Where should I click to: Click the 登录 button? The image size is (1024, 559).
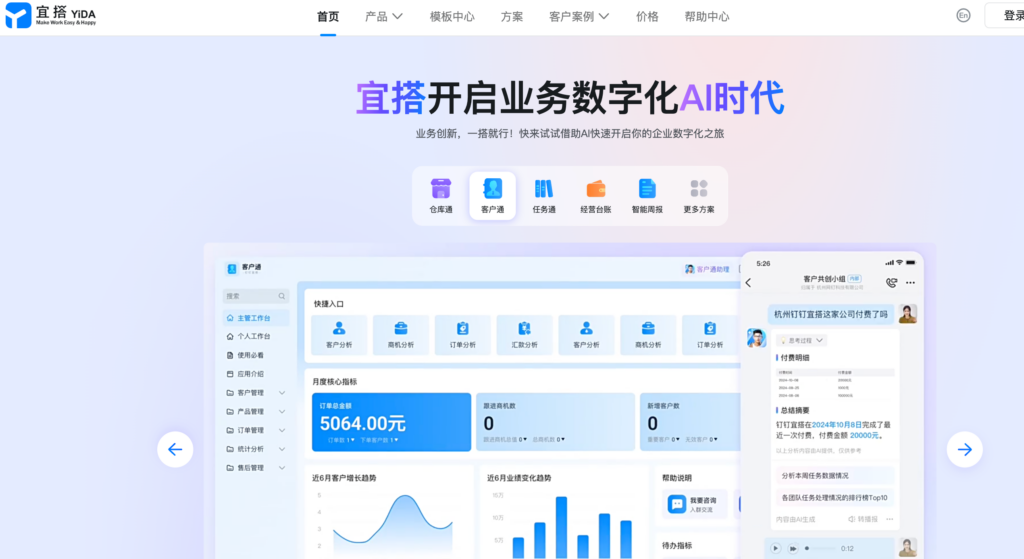[1006, 16]
